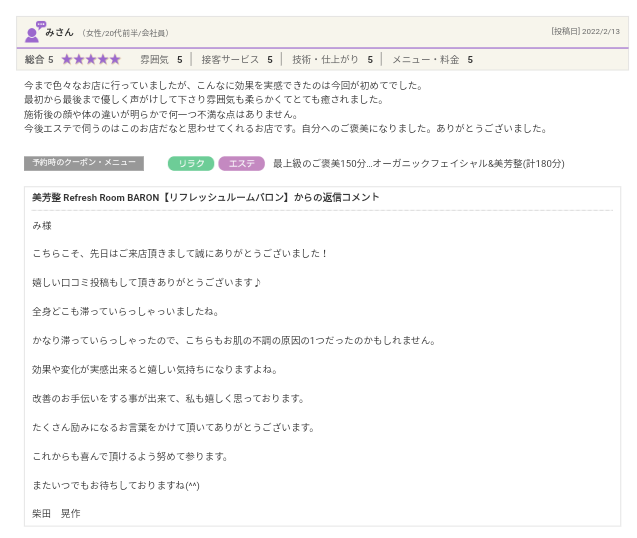Click the middle star of the rating
Image resolution: width=637 pixels, height=538 pixels.
coord(91,60)
